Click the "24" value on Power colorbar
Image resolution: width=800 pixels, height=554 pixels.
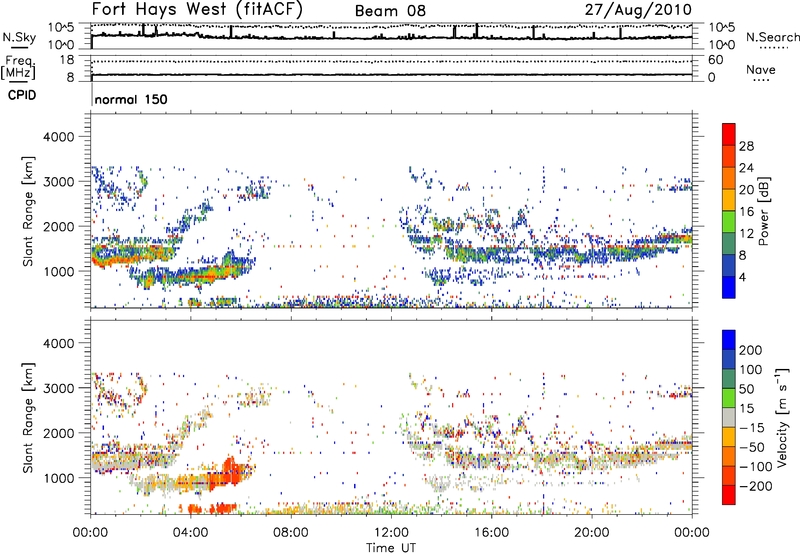[x=746, y=168]
